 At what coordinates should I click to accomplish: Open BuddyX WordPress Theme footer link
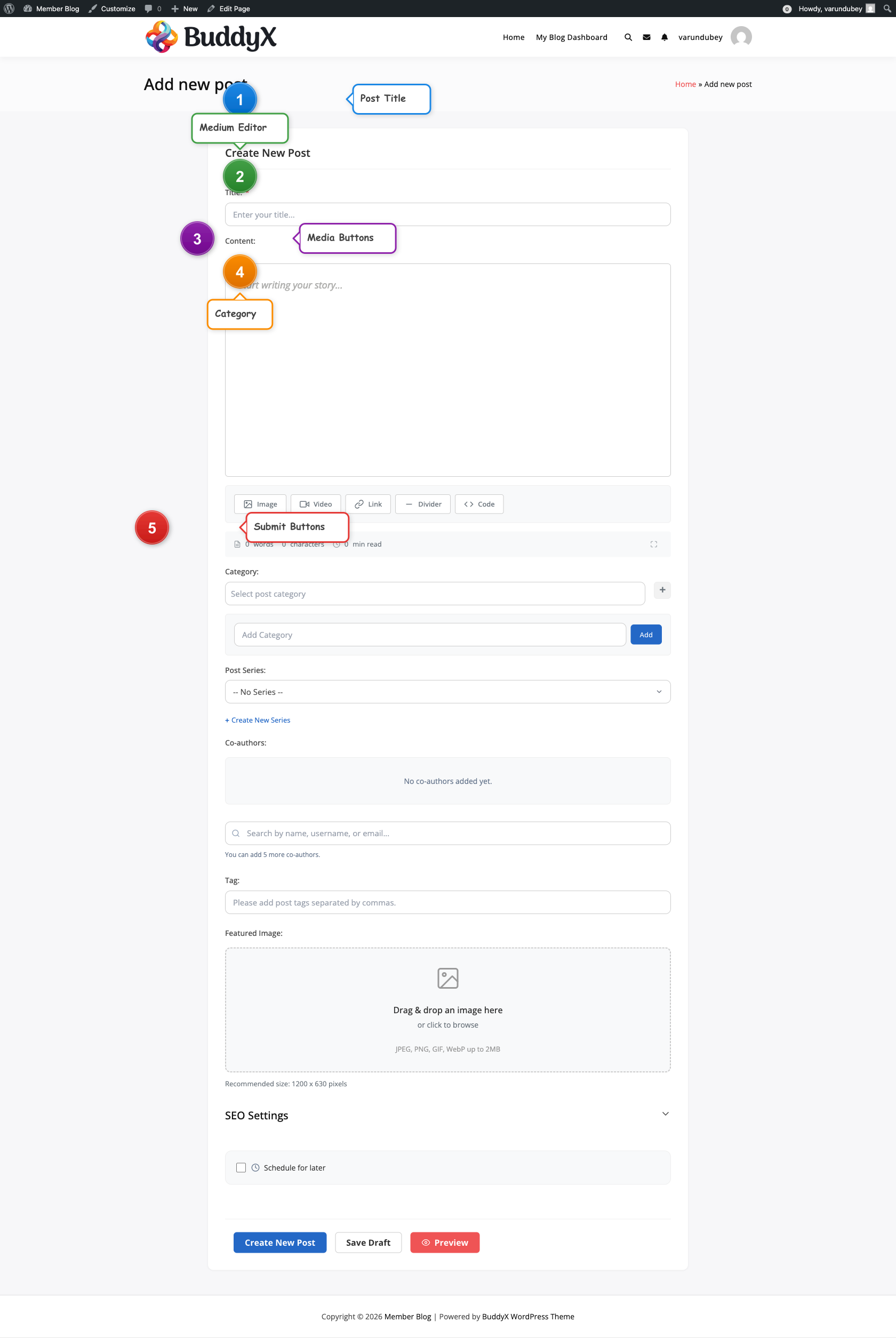(528, 1316)
